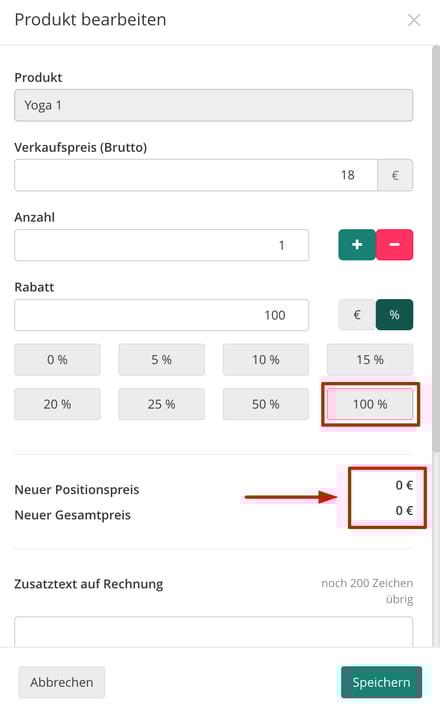Apply 10 % discount preset
Screen dimensions: 440x713
(x=265, y=360)
